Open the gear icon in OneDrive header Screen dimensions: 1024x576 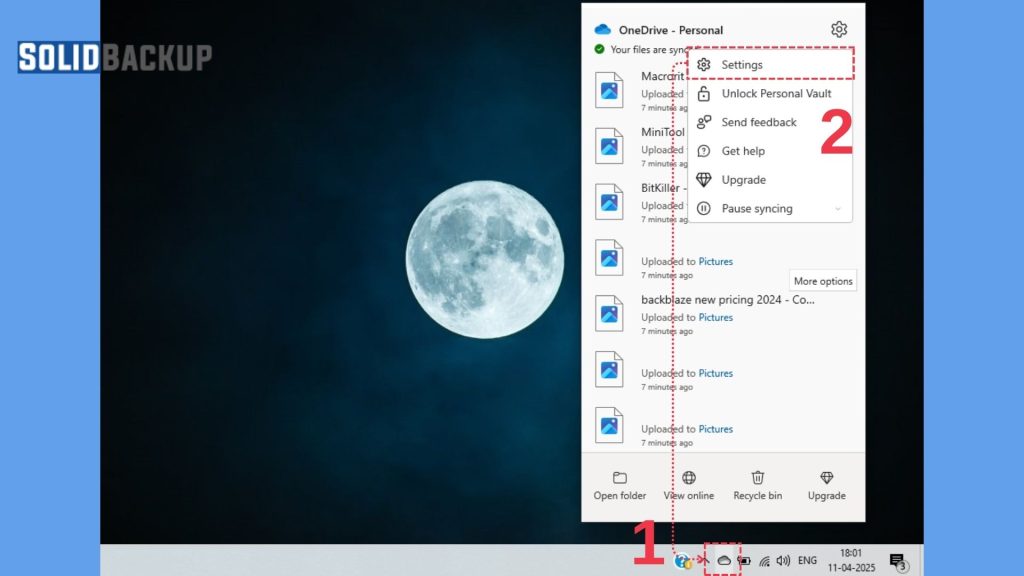point(839,29)
